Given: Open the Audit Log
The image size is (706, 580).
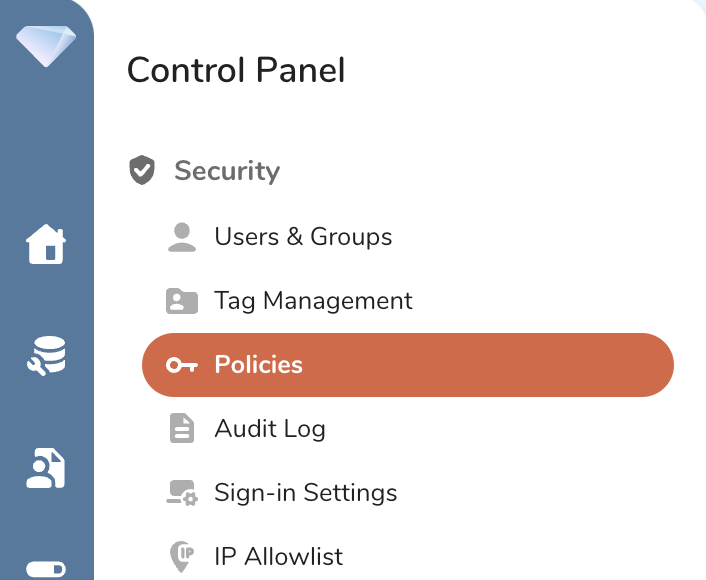Looking at the screenshot, I should (x=270, y=429).
